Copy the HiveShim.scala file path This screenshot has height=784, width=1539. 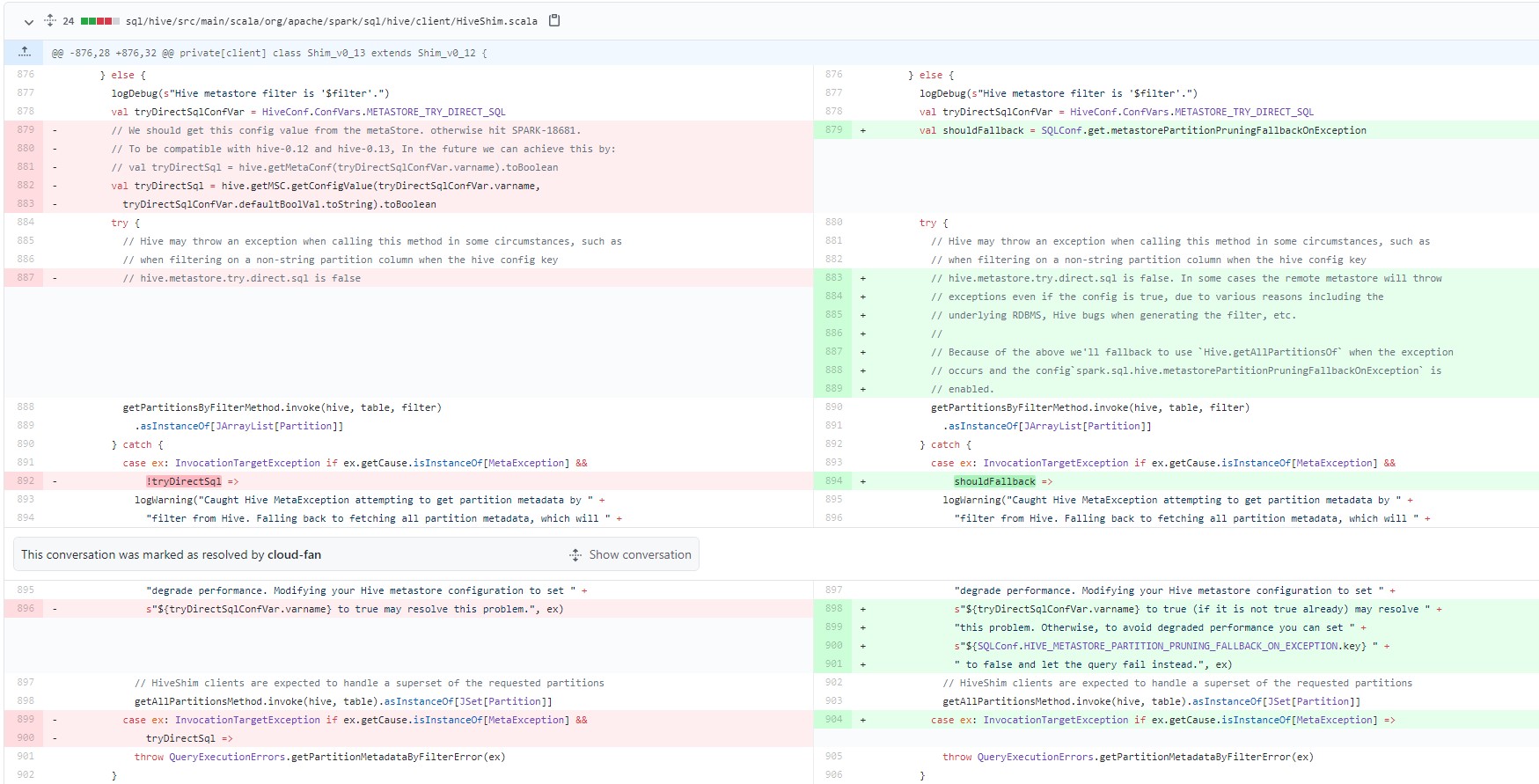554,21
